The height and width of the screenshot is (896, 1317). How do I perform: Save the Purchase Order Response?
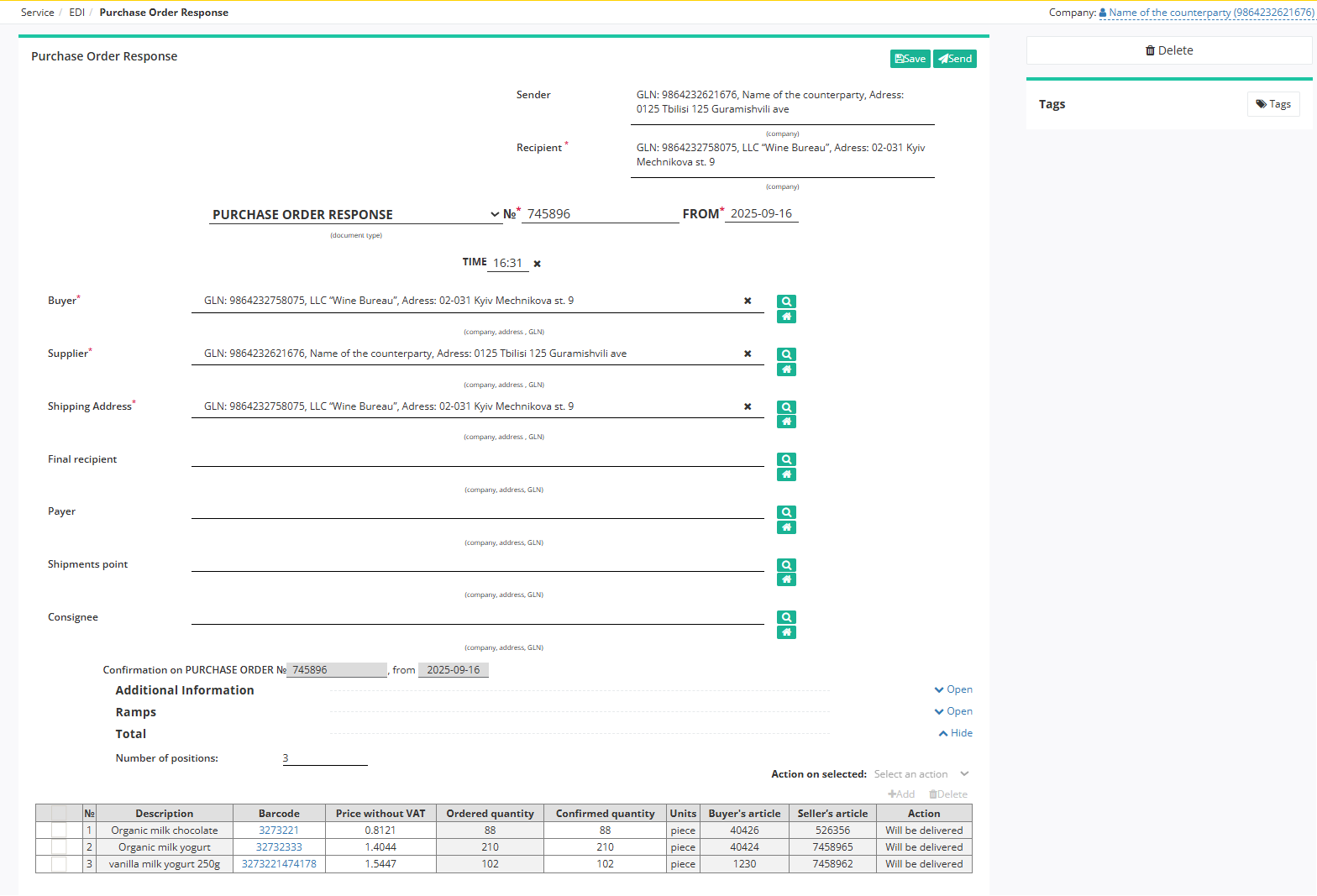click(x=910, y=59)
